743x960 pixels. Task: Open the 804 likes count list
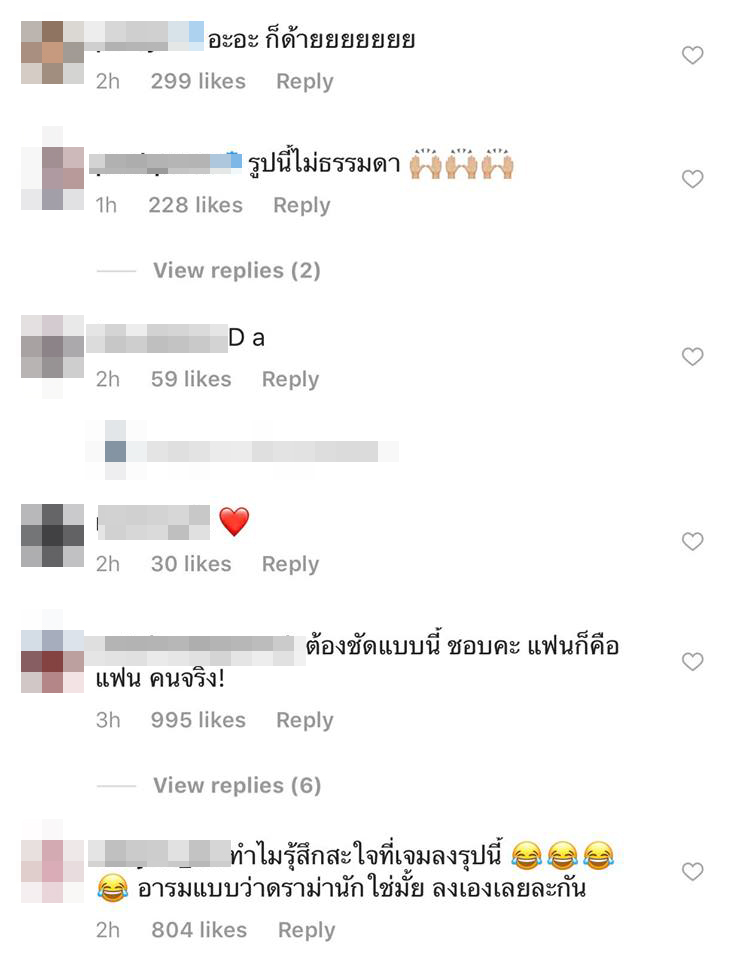tap(199, 930)
